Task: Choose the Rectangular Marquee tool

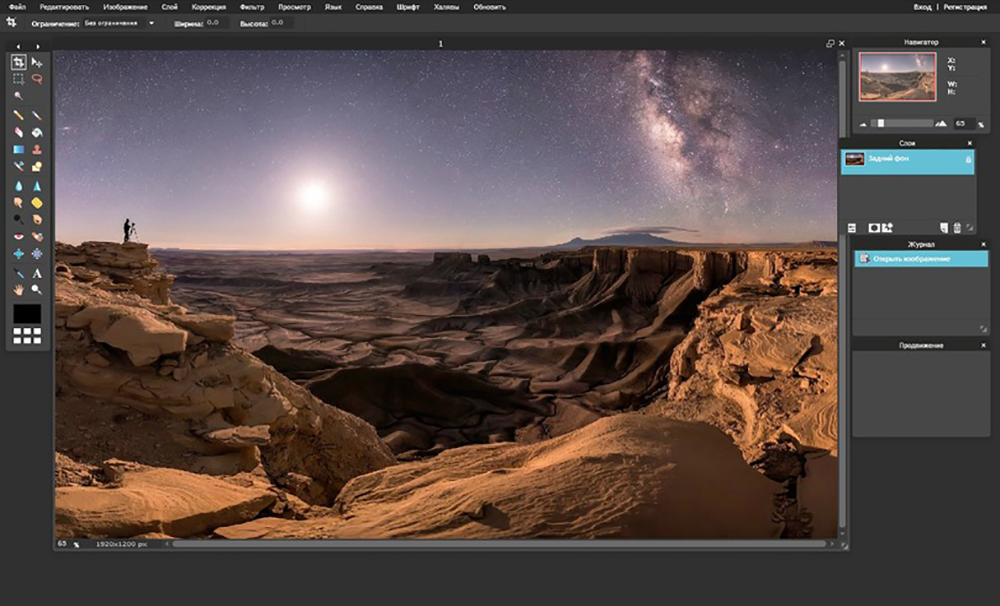Action: click(x=18, y=78)
